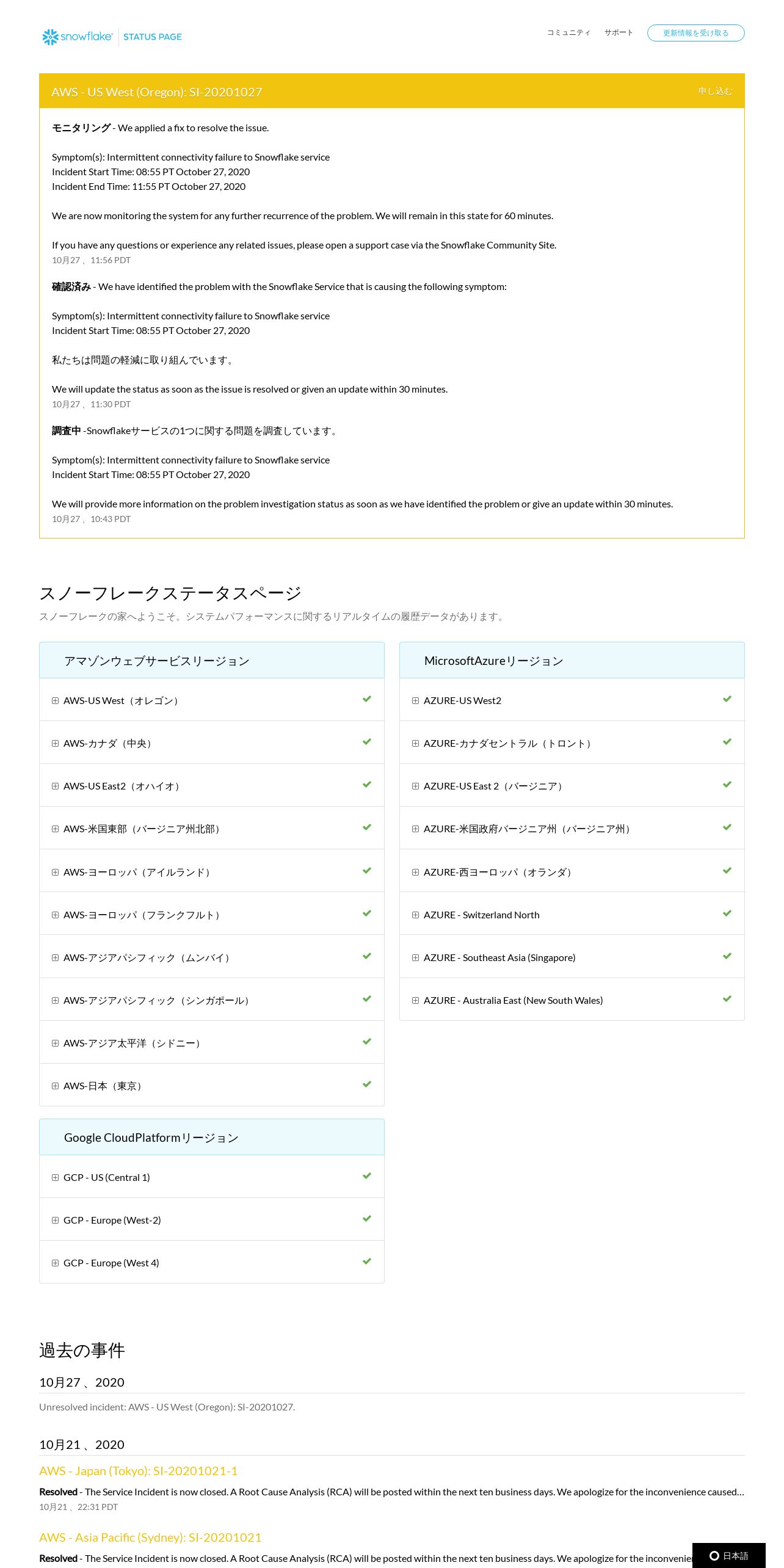Click 申し込む in incident banner

[x=715, y=91]
